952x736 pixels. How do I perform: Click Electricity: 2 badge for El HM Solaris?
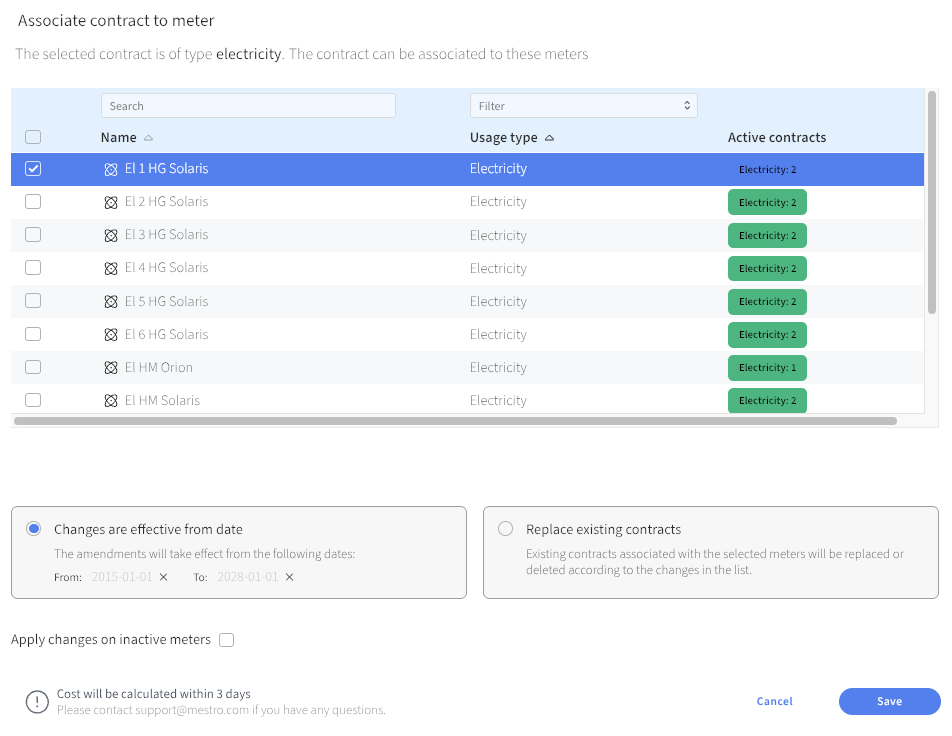tap(767, 400)
